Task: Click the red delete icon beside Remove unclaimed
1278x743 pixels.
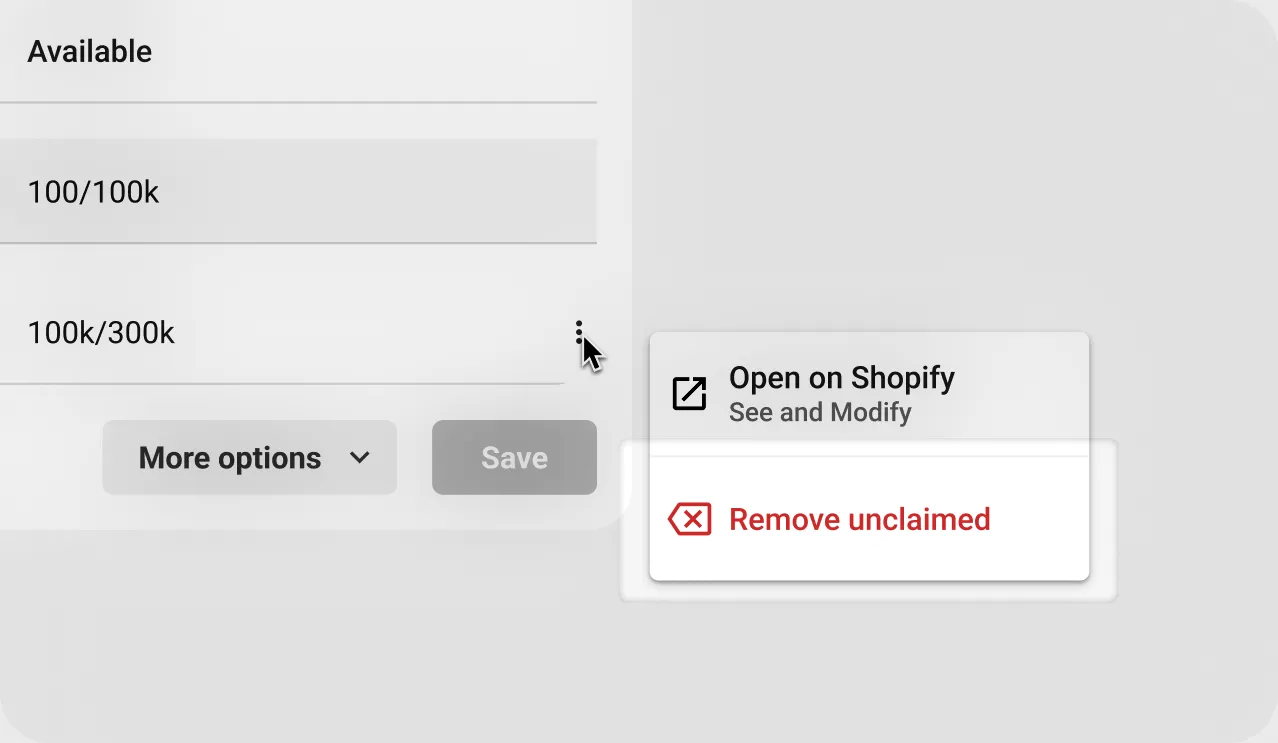Action: click(x=689, y=519)
